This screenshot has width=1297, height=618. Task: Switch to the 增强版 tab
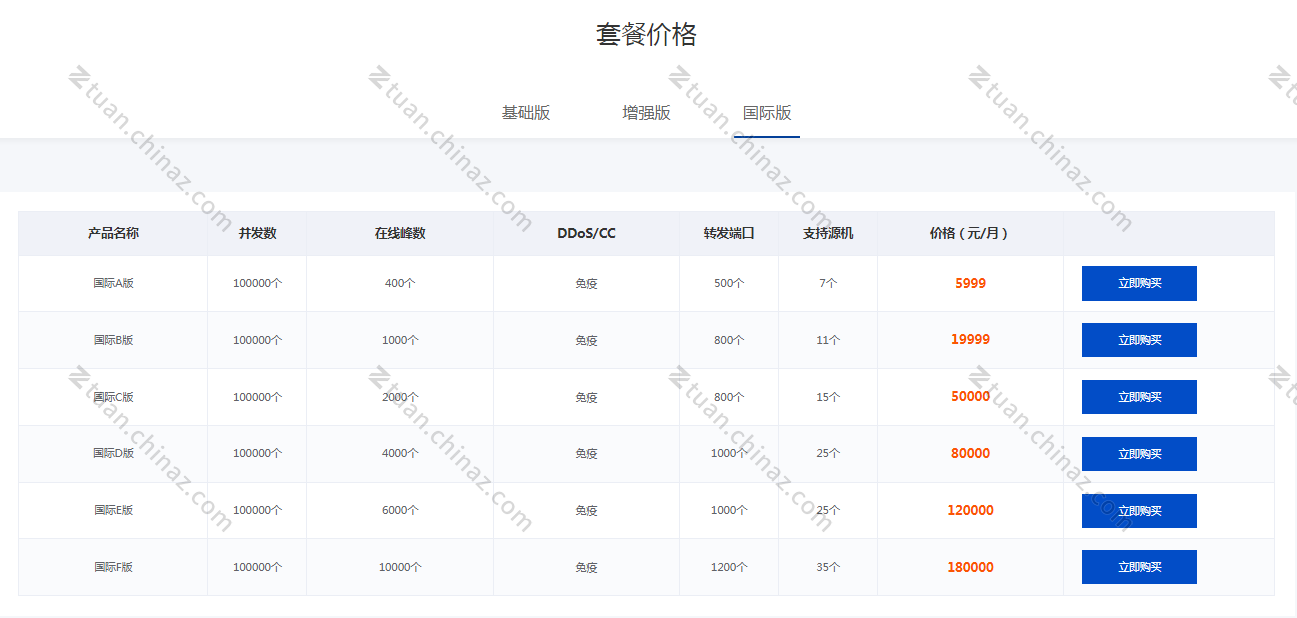coord(646,113)
